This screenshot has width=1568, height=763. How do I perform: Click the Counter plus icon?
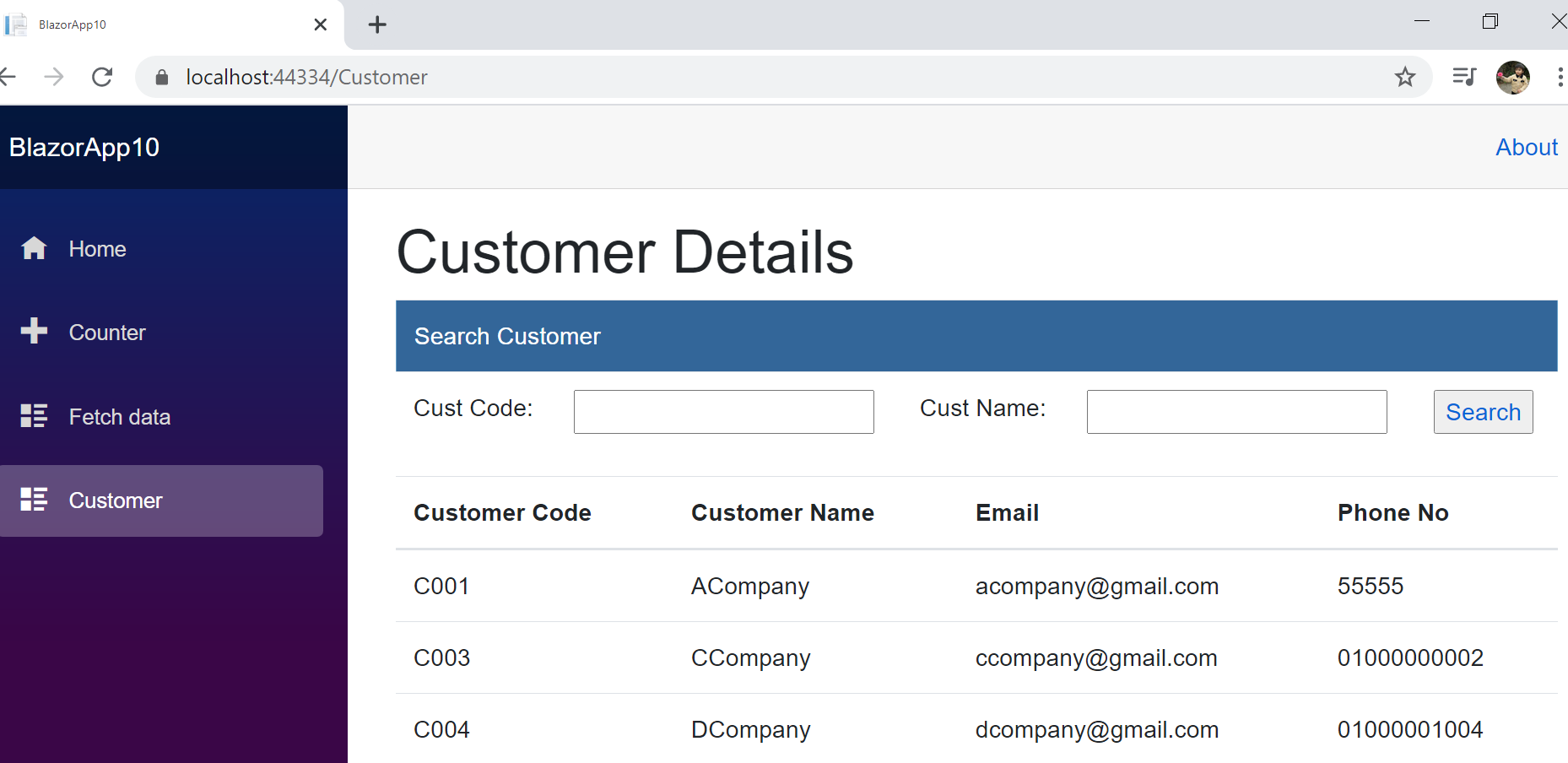point(34,331)
